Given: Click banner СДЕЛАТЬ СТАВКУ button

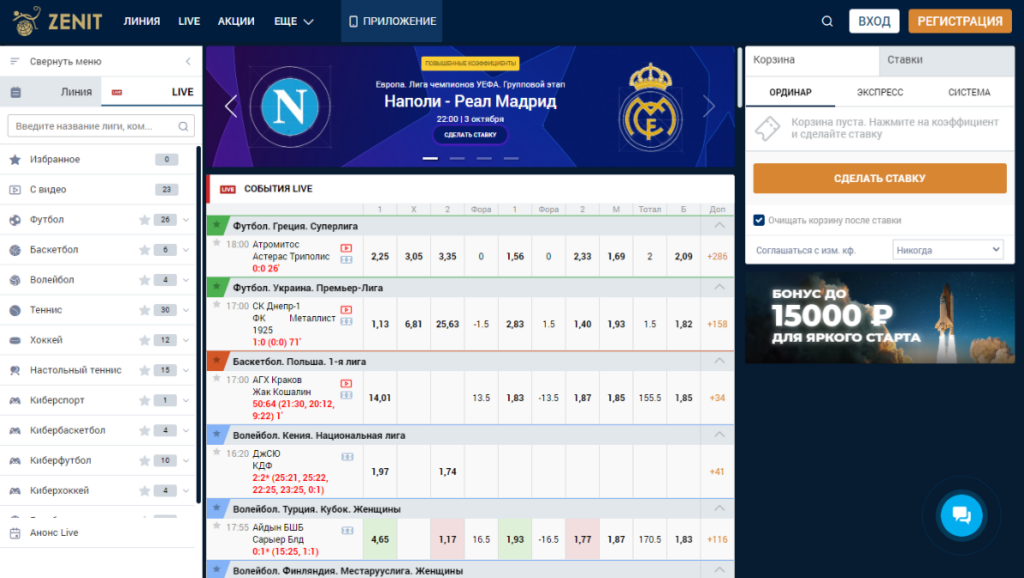Looking at the screenshot, I should 470,135.
